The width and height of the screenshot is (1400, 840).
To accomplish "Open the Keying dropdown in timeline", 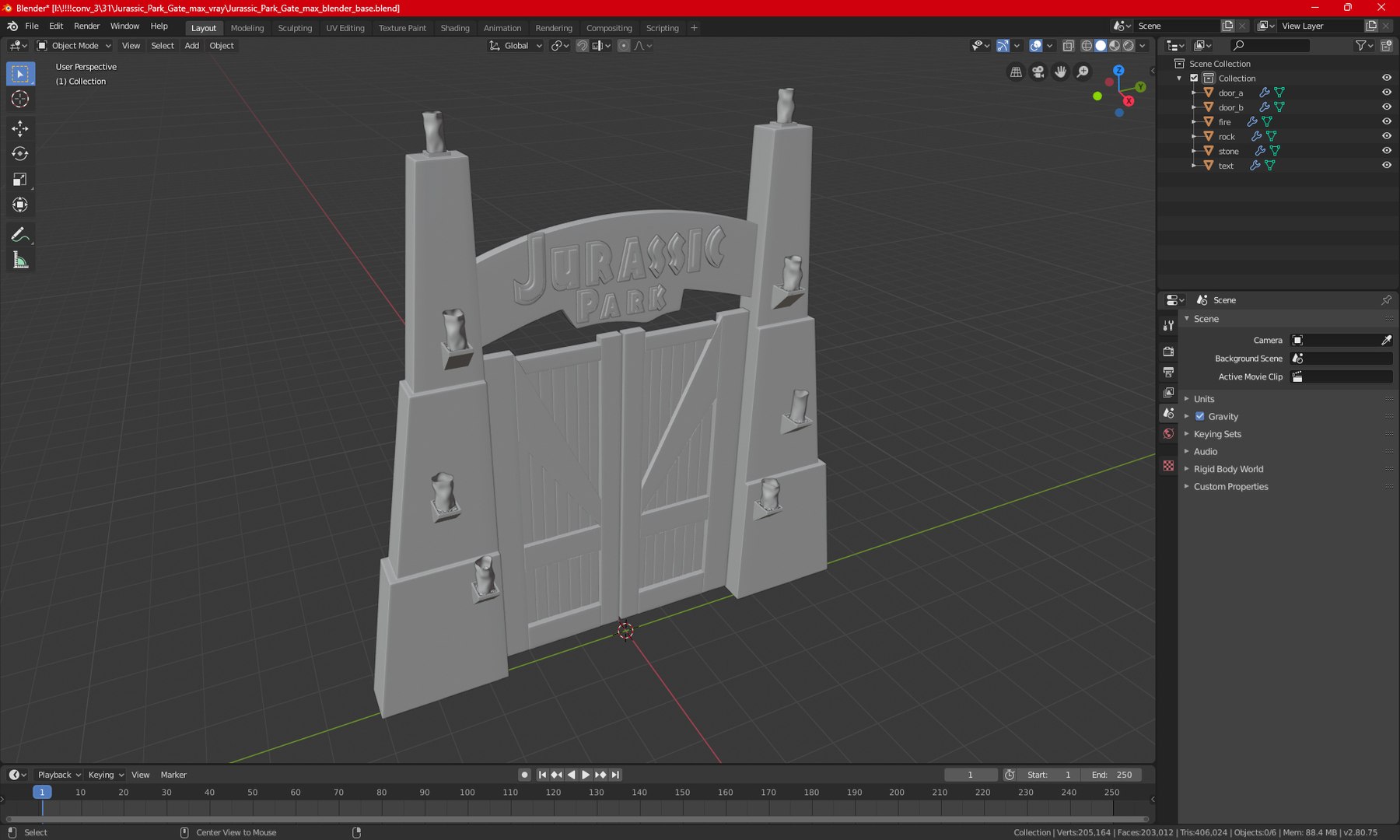I will (x=105, y=775).
